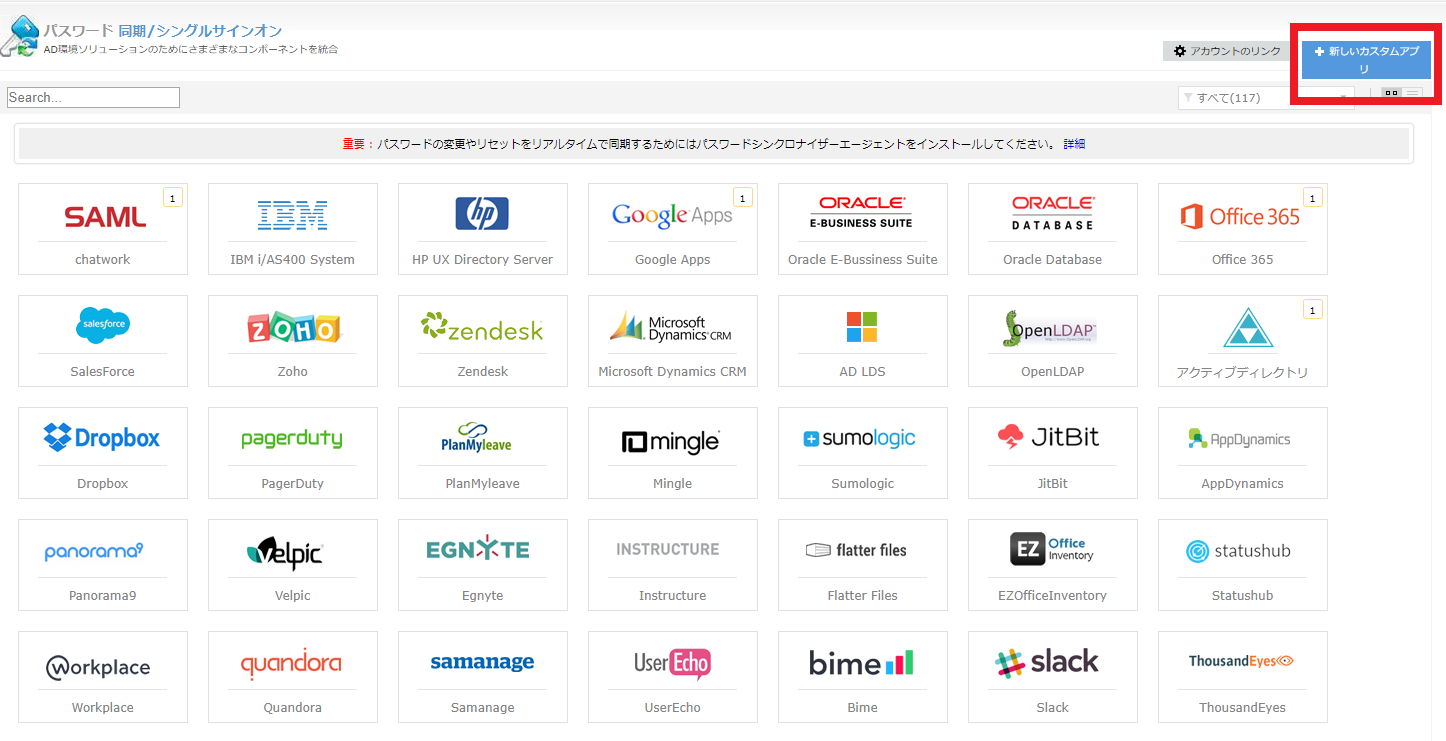Open the AppDynamics app tile
This screenshot has width=1446, height=741.
[1243, 453]
